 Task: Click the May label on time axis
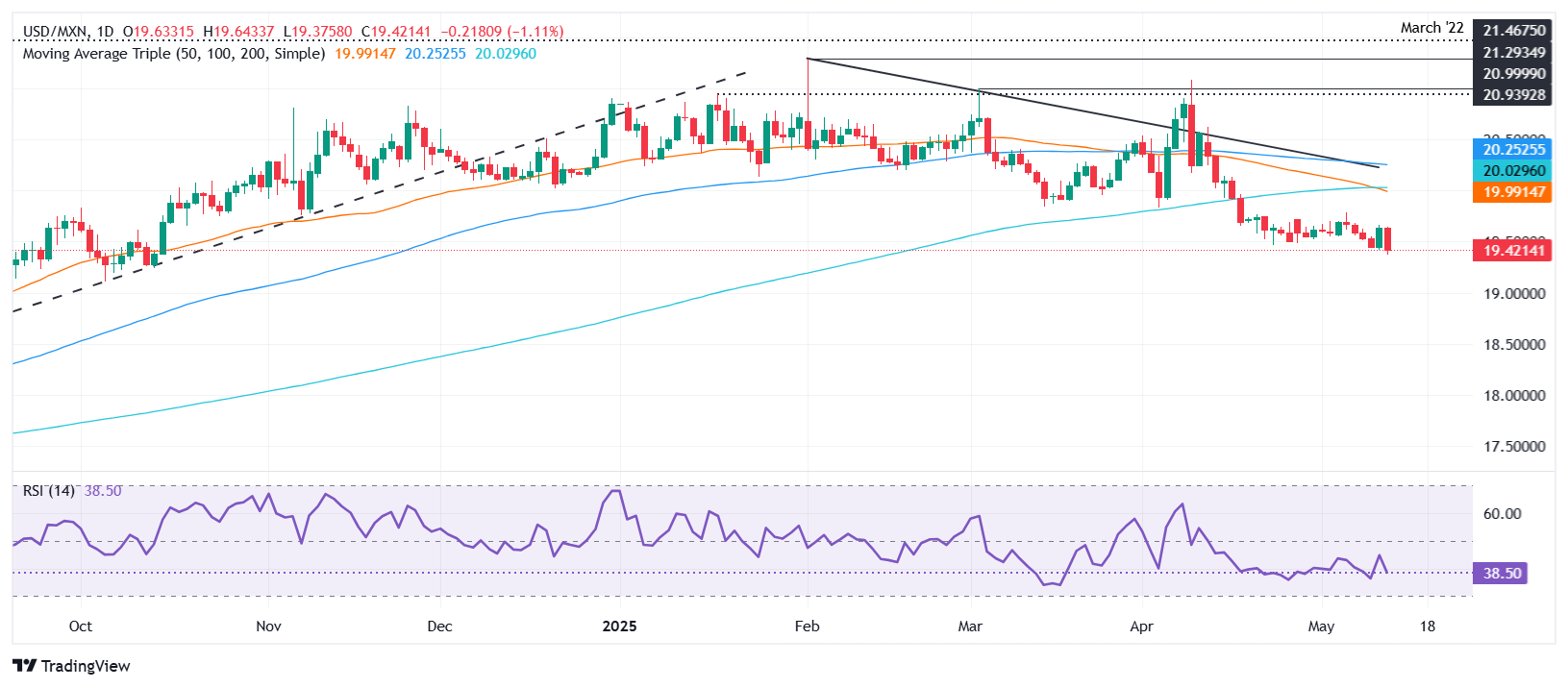point(1321,627)
